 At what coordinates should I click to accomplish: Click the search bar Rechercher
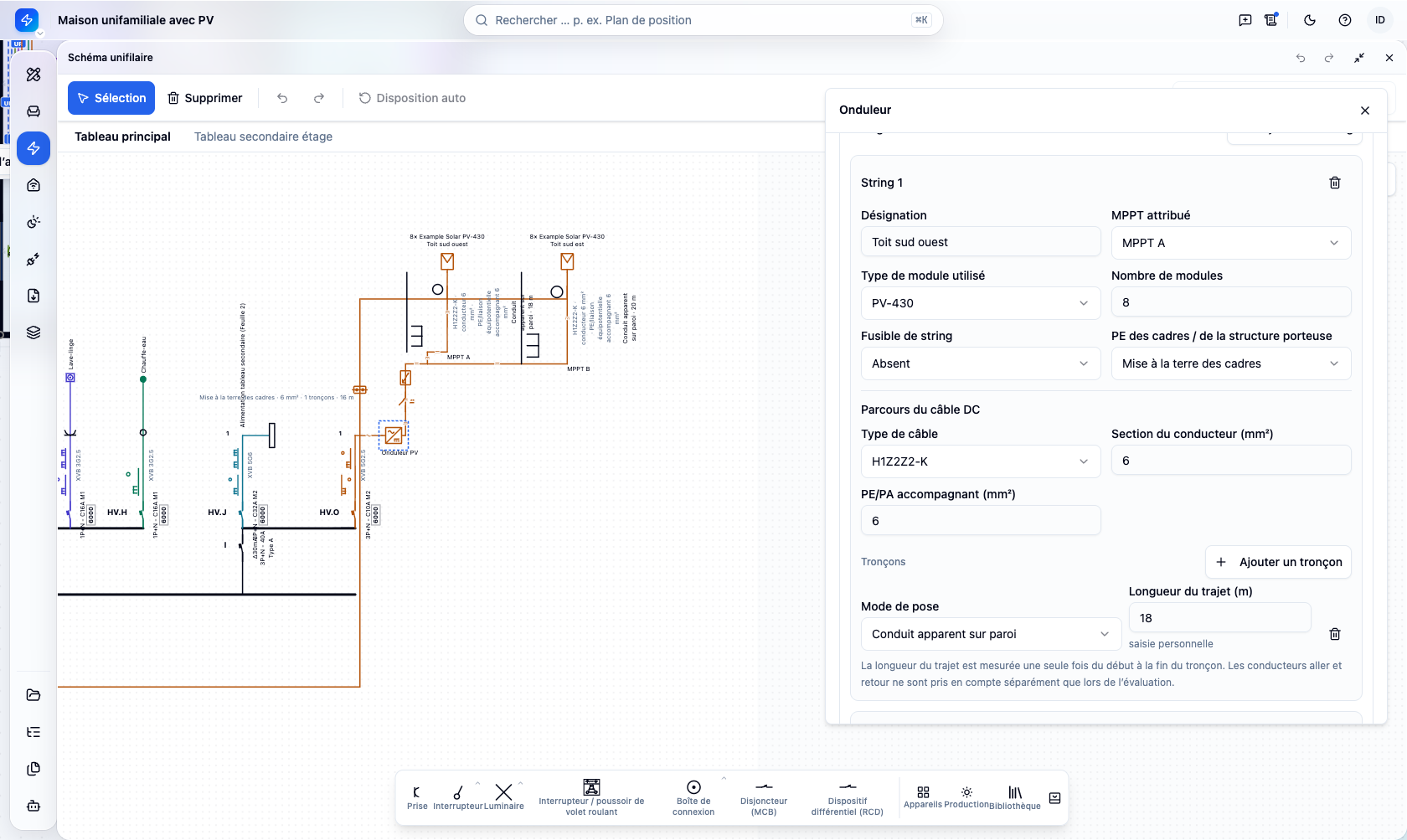[x=703, y=20]
